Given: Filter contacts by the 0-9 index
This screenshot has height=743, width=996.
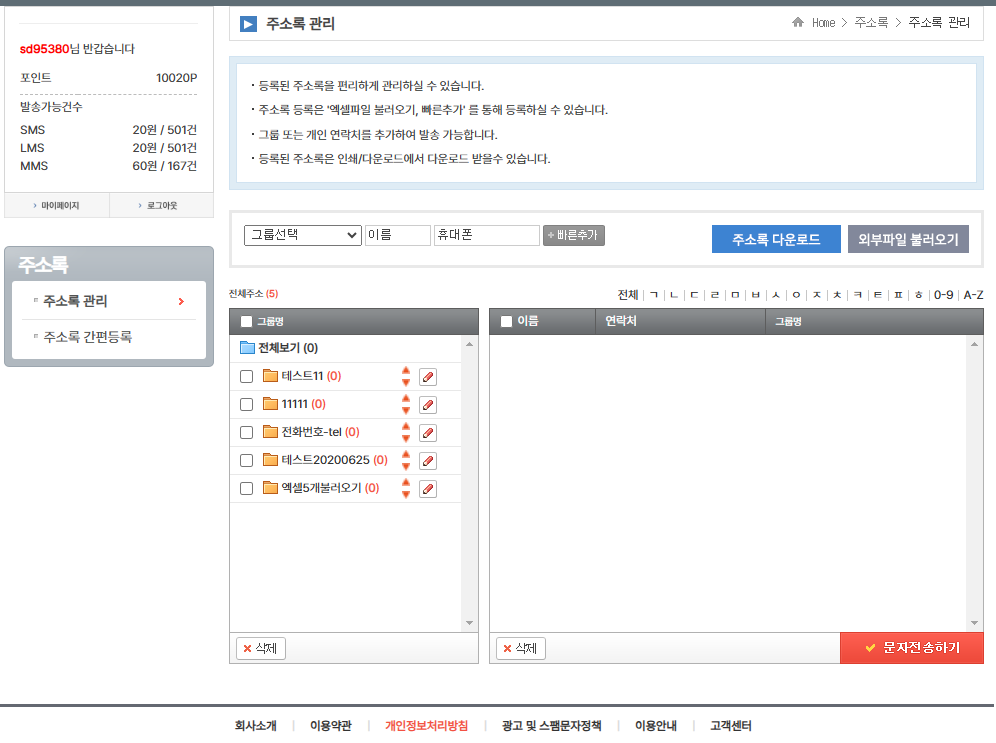Looking at the screenshot, I should [x=943, y=295].
